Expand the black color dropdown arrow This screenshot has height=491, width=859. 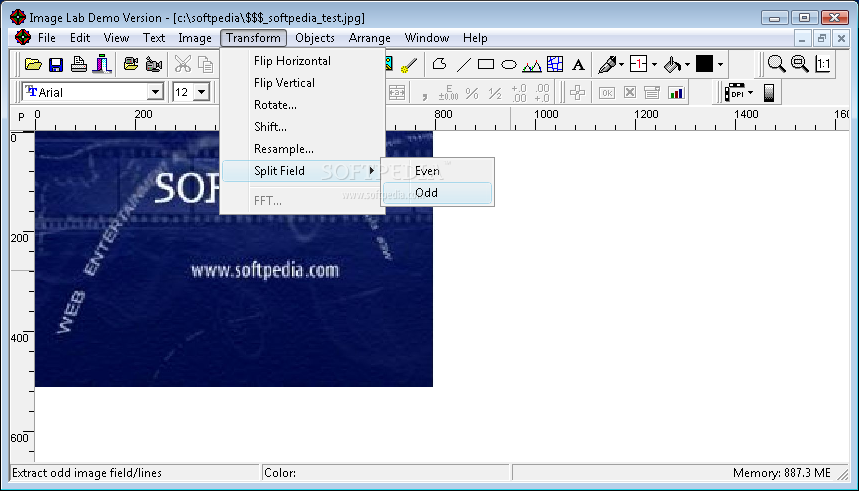[x=720, y=65]
